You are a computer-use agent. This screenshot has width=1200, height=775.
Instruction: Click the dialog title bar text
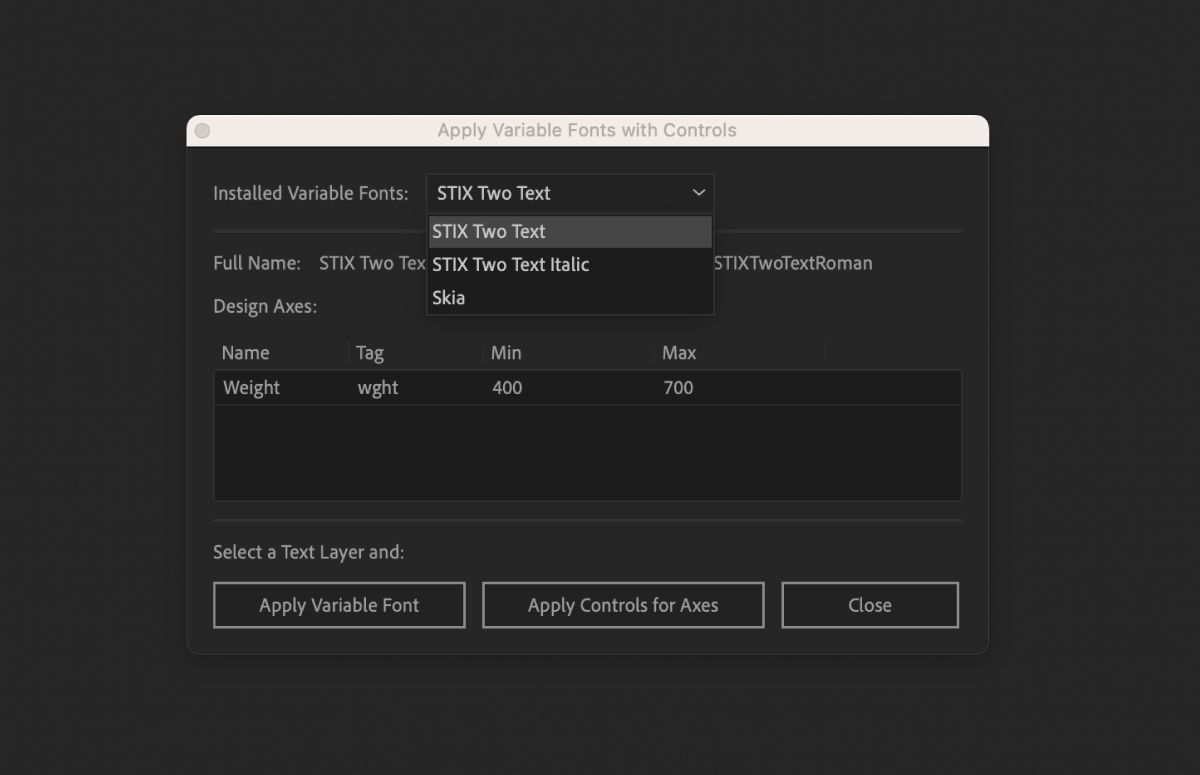pyautogui.click(x=587, y=130)
